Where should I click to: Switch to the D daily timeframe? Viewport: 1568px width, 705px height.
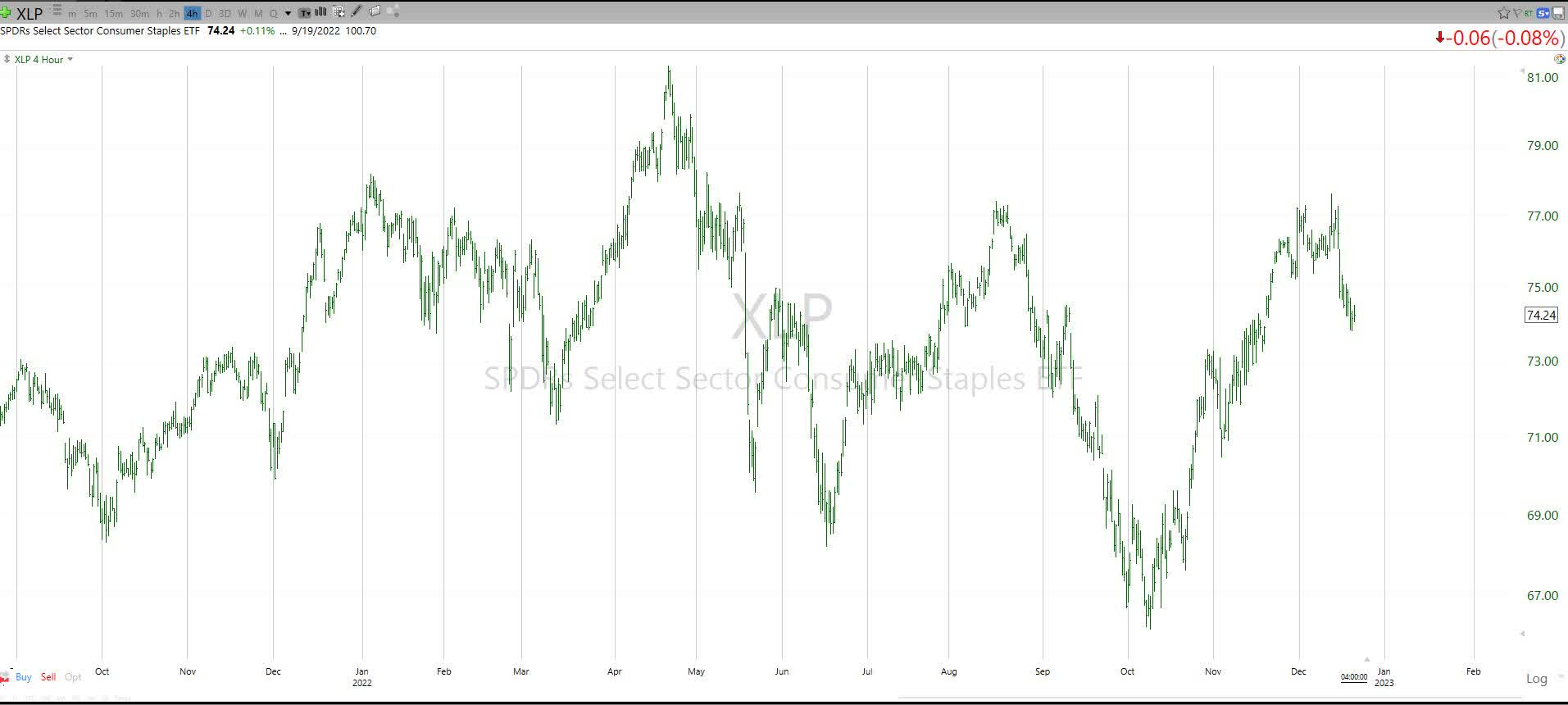coord(208,14)
